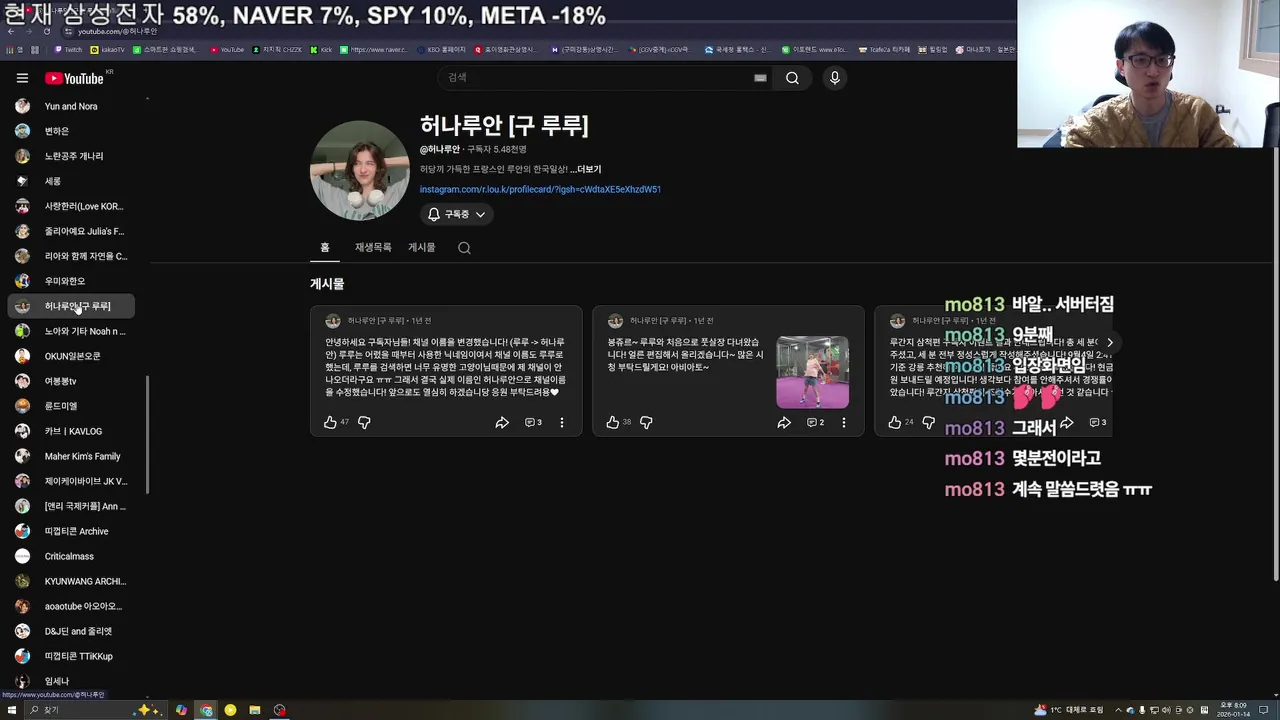The height and width of the screenshot is (720, 1280).
Task: Open on-screen keyboard icon in search box
Action: click(x=760, y=78)
